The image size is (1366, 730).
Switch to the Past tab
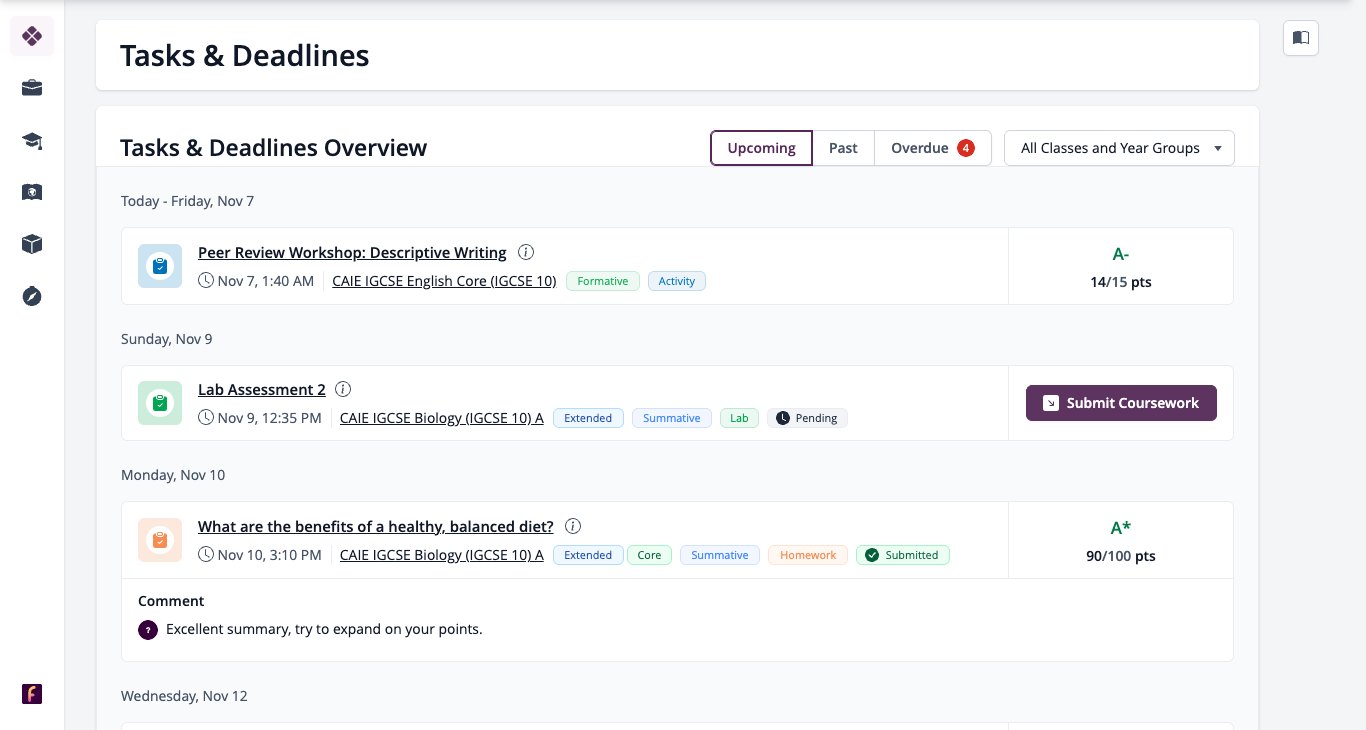(x=843, y=148)
